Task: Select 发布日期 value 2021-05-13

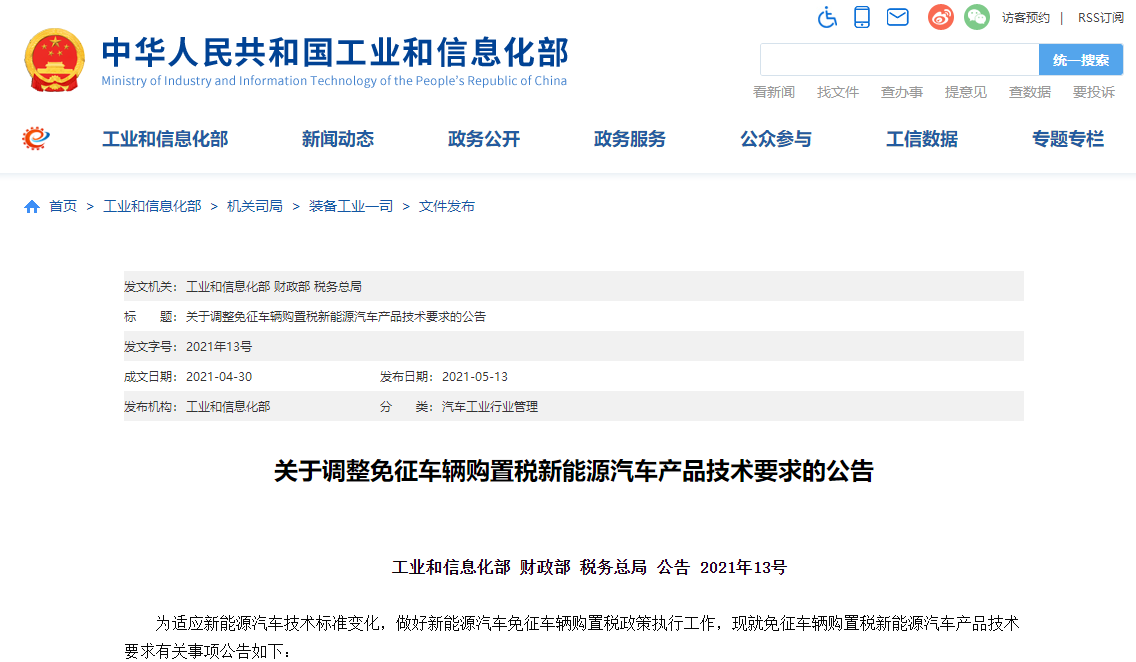Action: click(475, 377)
